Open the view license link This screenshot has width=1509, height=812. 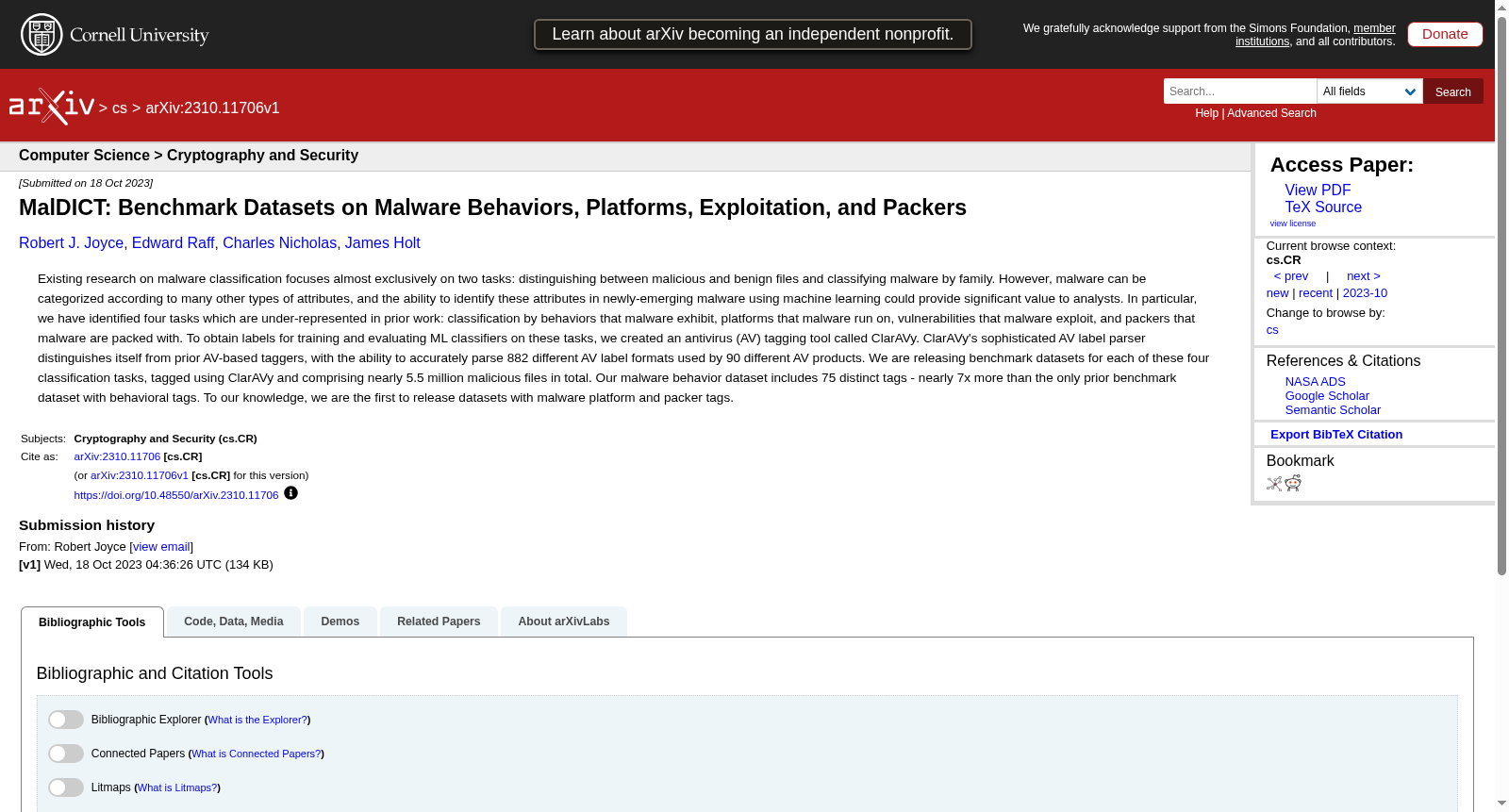(x=1293, y=224)
